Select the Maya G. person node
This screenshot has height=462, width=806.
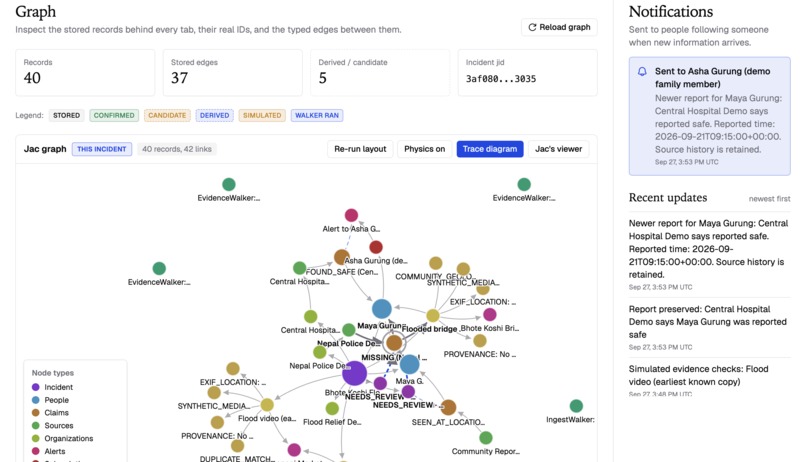pos(409,364)
